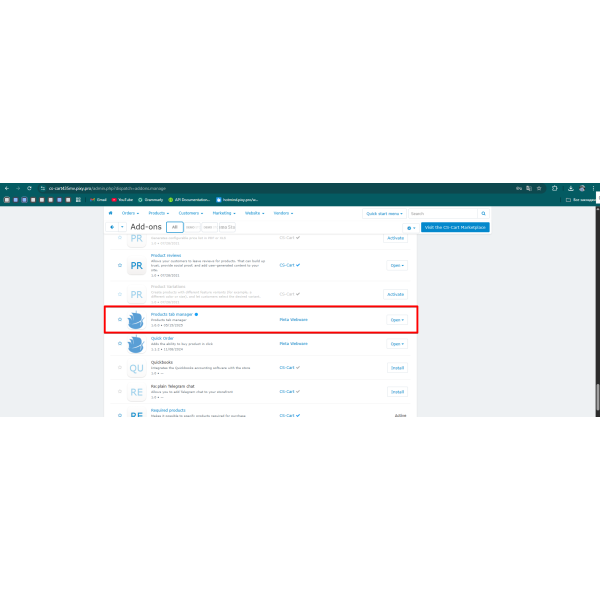600x600 pixels.
Task: Expand the Open dropdown for Product reviews
Action: tap(397, 266)
